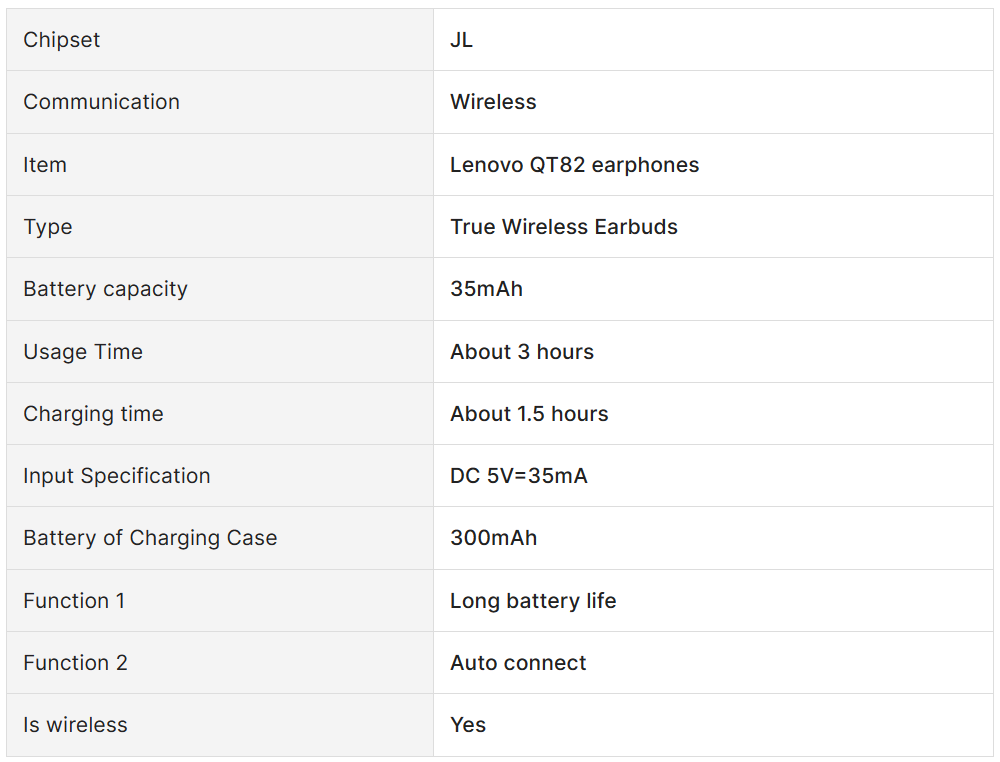Select the Battery capacity label
Screen dimensions: 1000x762
(x=105, y=289)
